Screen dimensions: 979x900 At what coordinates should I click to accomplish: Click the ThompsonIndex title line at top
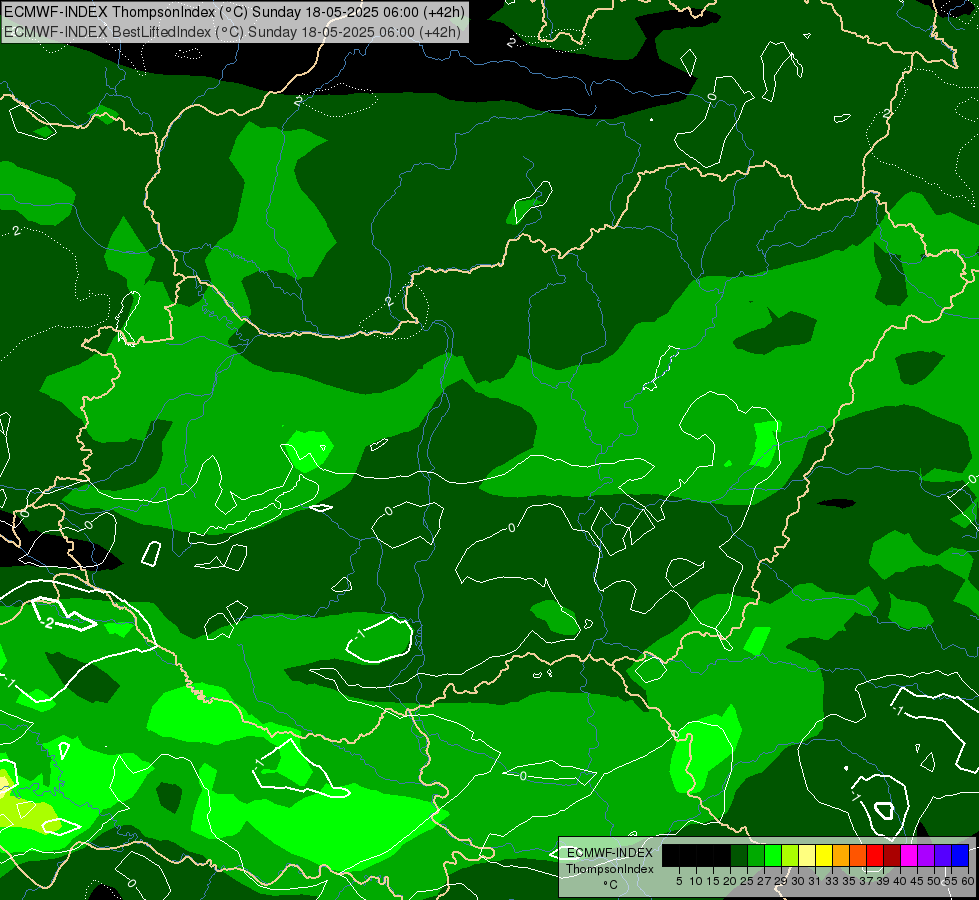point(234,12)
